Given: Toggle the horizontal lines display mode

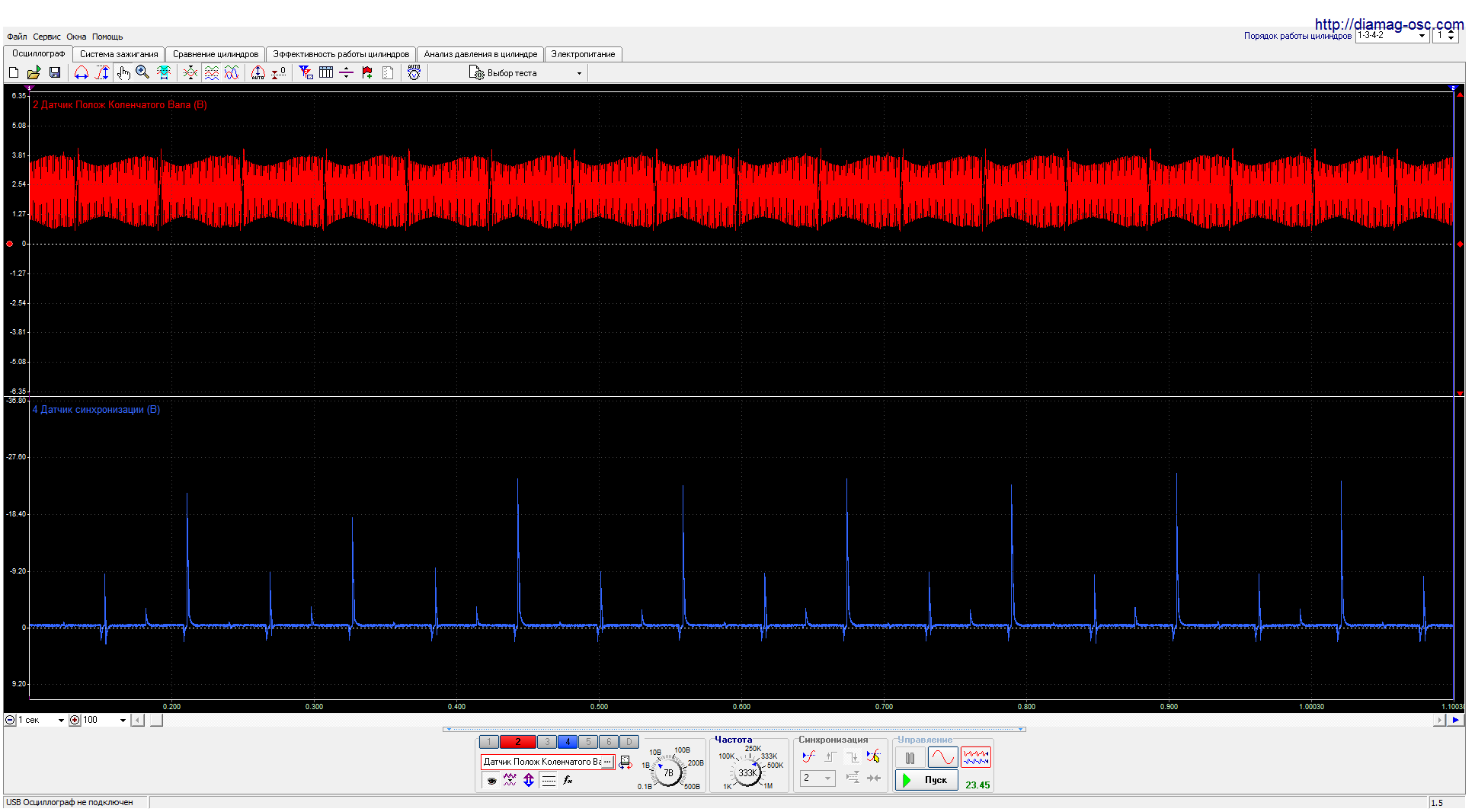Looking at the screenshot, I should click(x=549, y=780).
